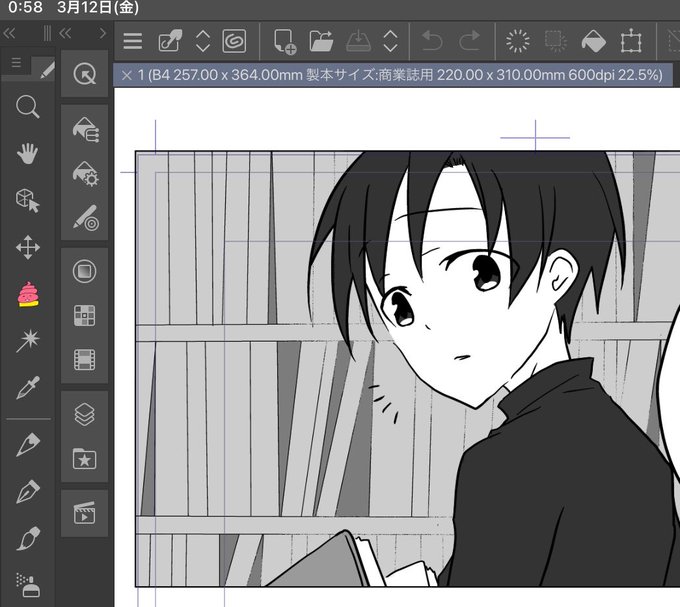Undo the last action

[x=432, y=42]
